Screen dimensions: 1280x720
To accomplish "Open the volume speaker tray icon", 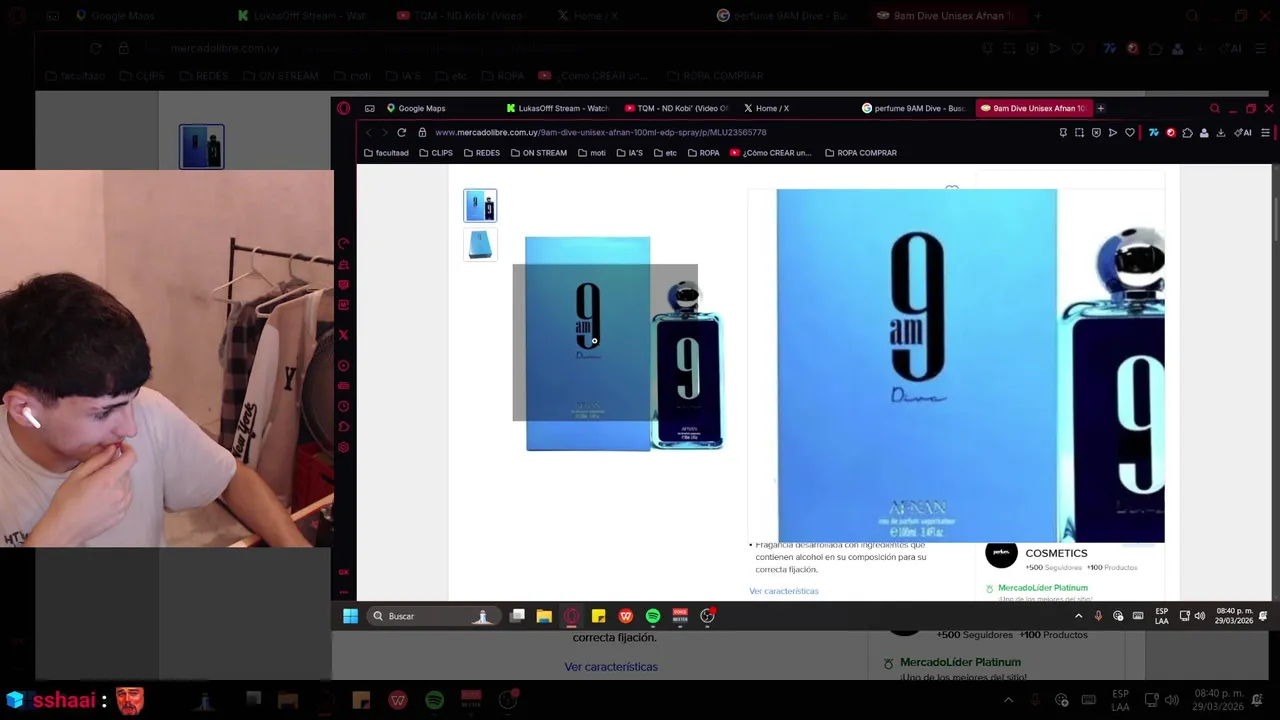I will pyautogui.click(x=1199, y=616).
